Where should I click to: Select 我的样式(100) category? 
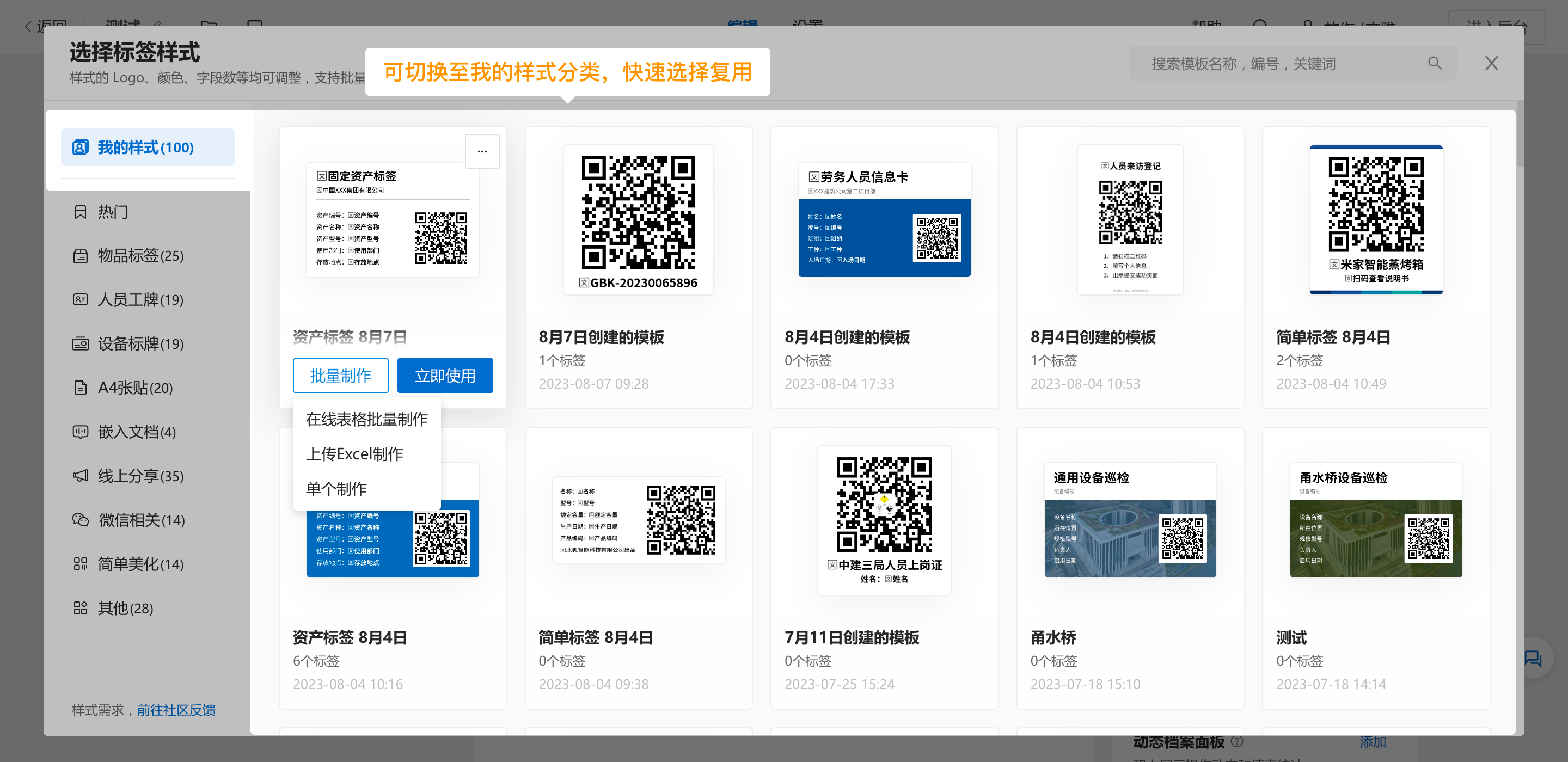tap(148, 148)
